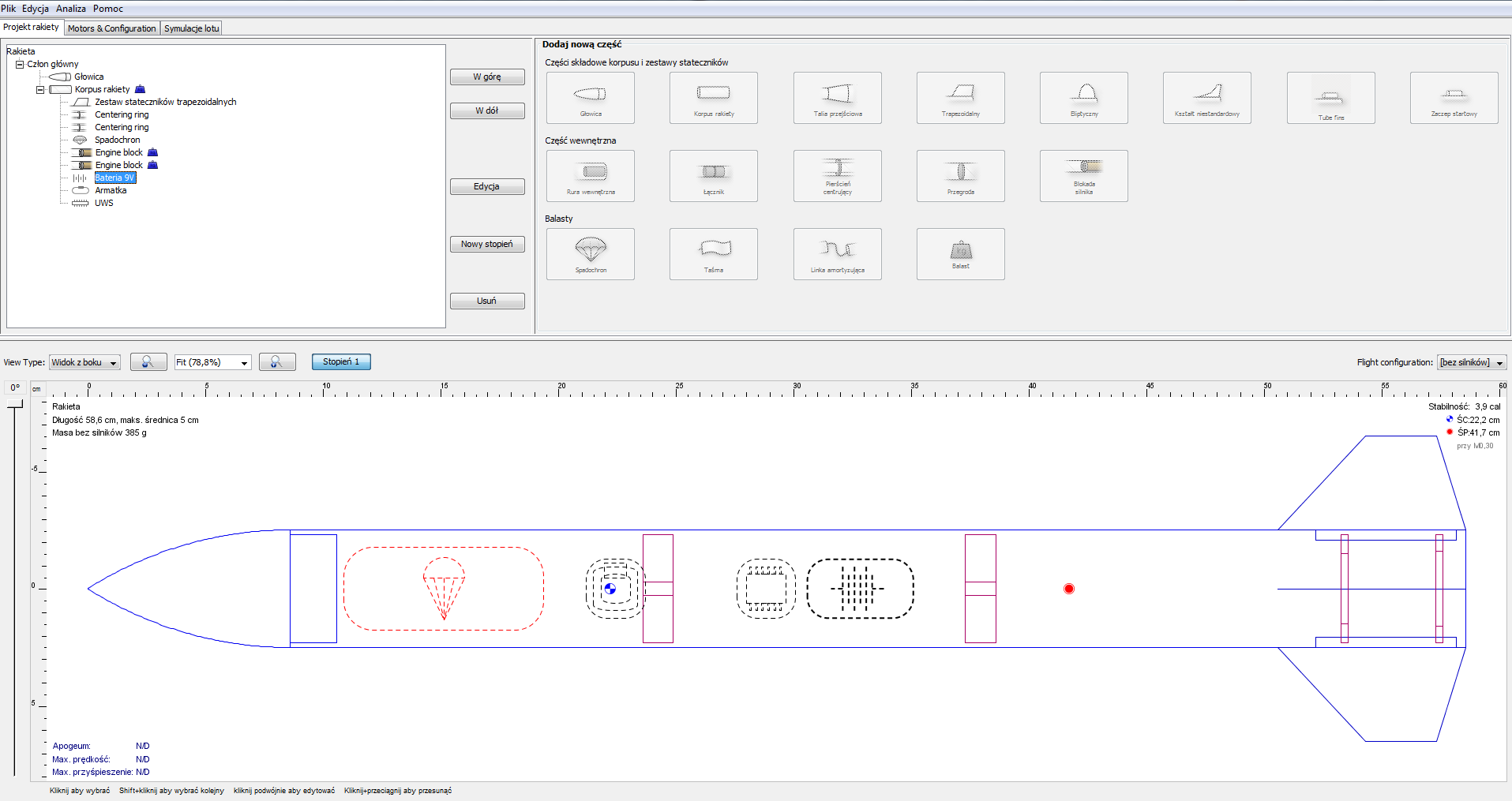Click the zoom out magnifier icon
This screenshot has height=801, width=1512.
pos(148,362)
